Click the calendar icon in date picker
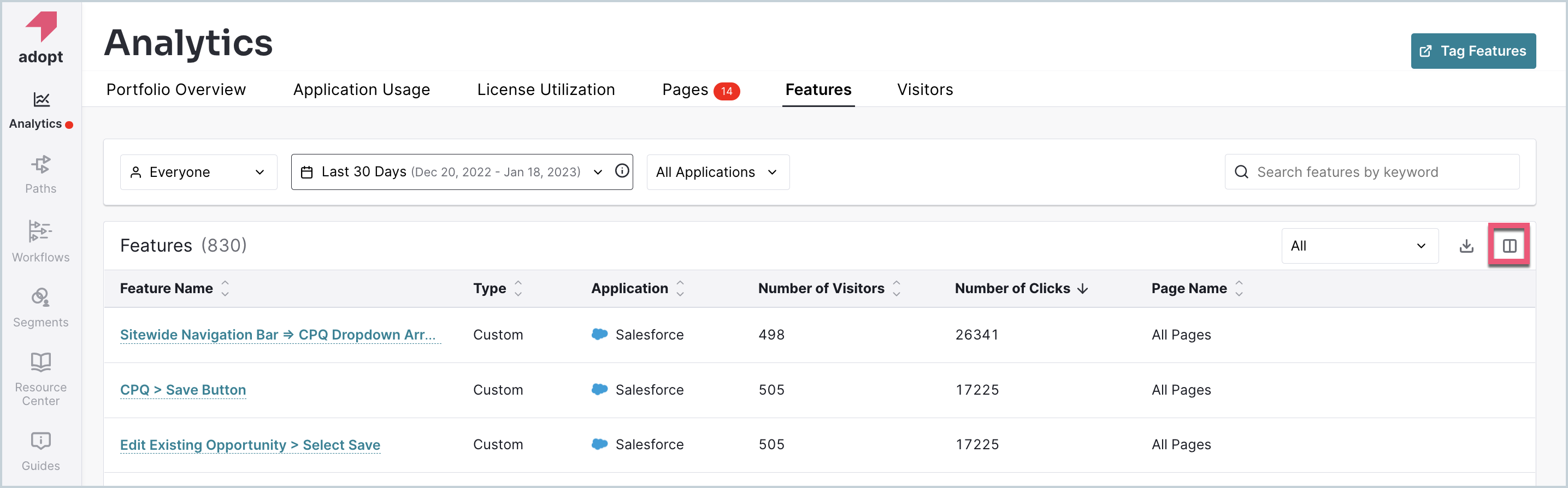Image resolution: width=1568 pixels, height=488 pixels. [307, 172]
